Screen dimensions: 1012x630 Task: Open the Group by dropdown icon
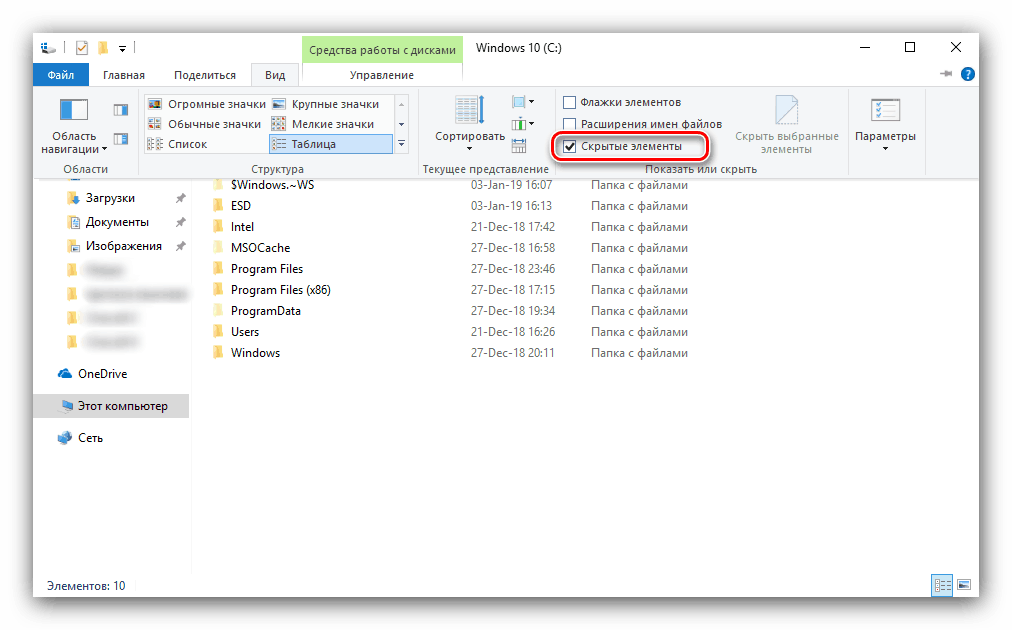pos(523,102)
